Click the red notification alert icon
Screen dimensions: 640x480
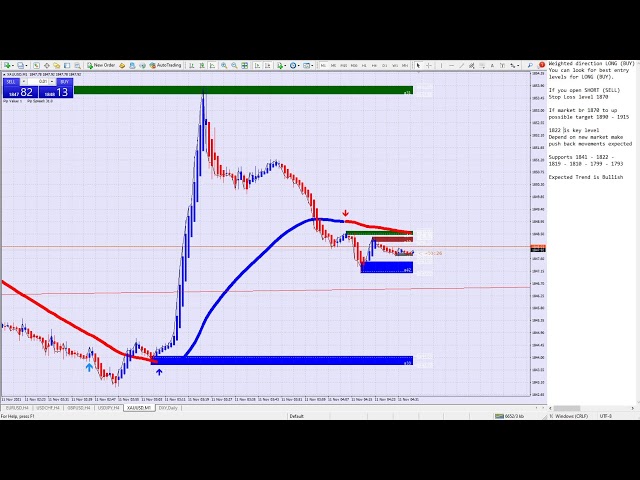(x=541, y=65)
